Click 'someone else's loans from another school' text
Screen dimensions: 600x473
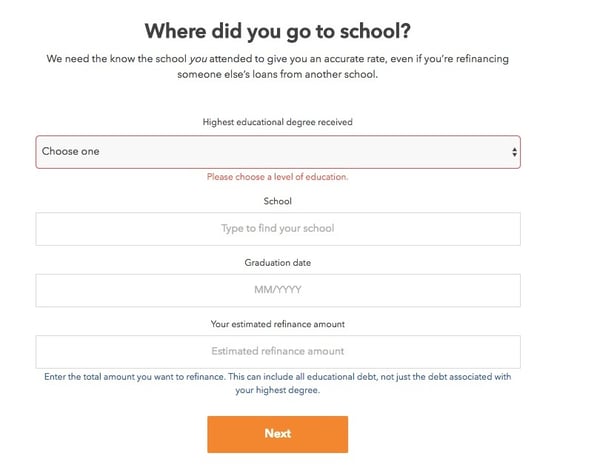[278, 74]
